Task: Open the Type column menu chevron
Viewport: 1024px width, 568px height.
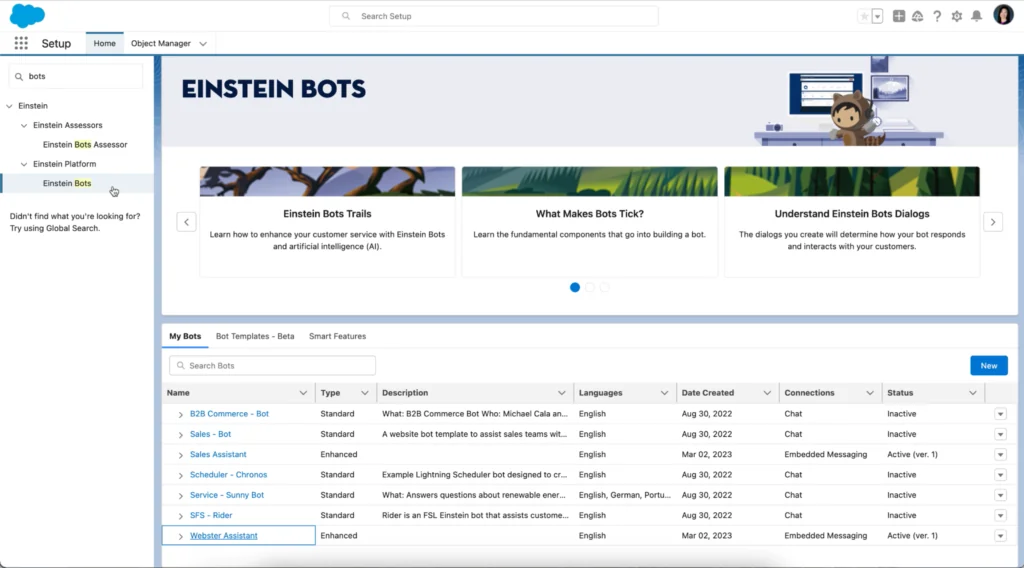Action: tap(364, 393)
